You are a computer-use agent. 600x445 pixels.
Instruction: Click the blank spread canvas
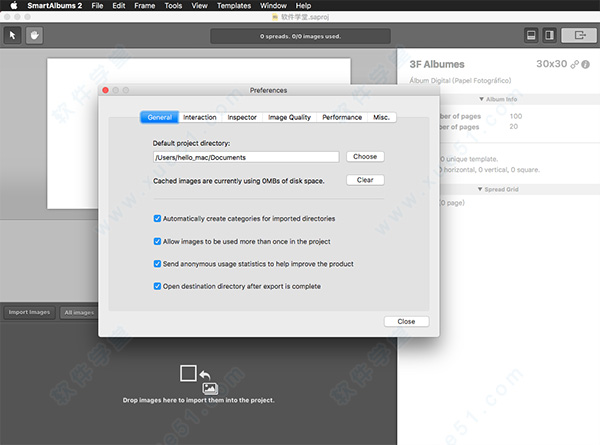click(199, 71)
